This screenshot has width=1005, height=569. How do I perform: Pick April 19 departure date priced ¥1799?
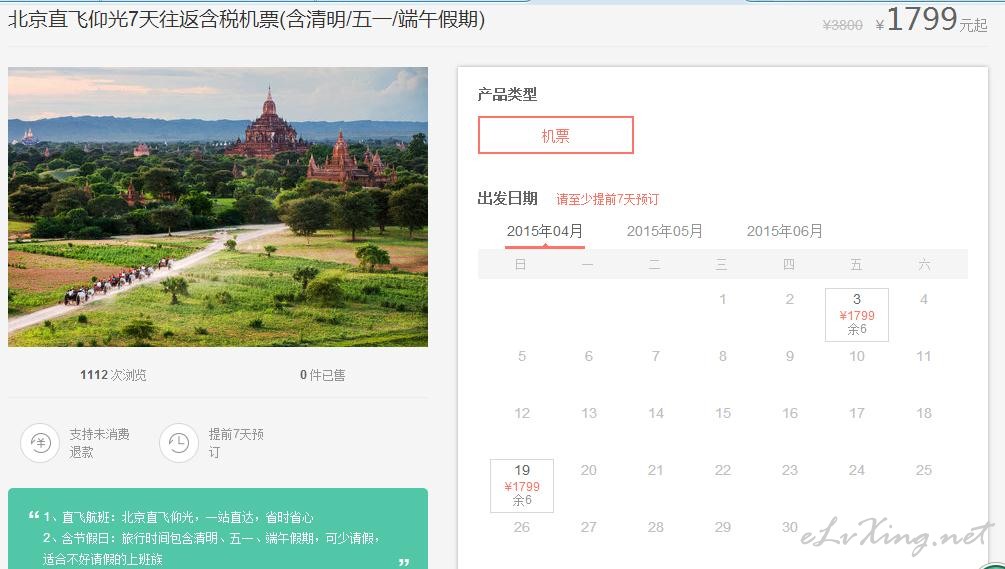pos(522,486)
